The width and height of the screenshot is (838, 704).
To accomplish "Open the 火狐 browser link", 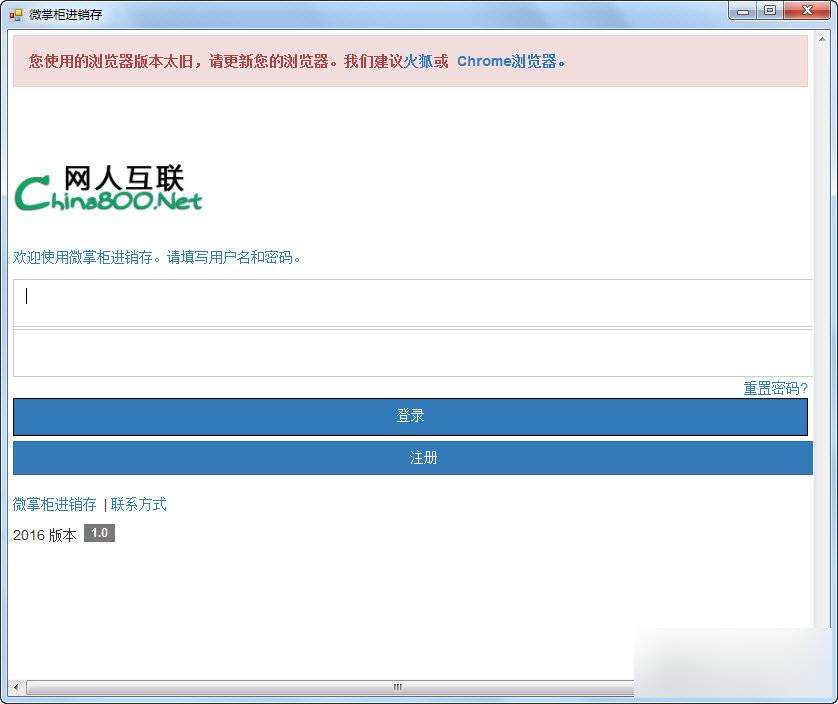I will click(418, 61).
